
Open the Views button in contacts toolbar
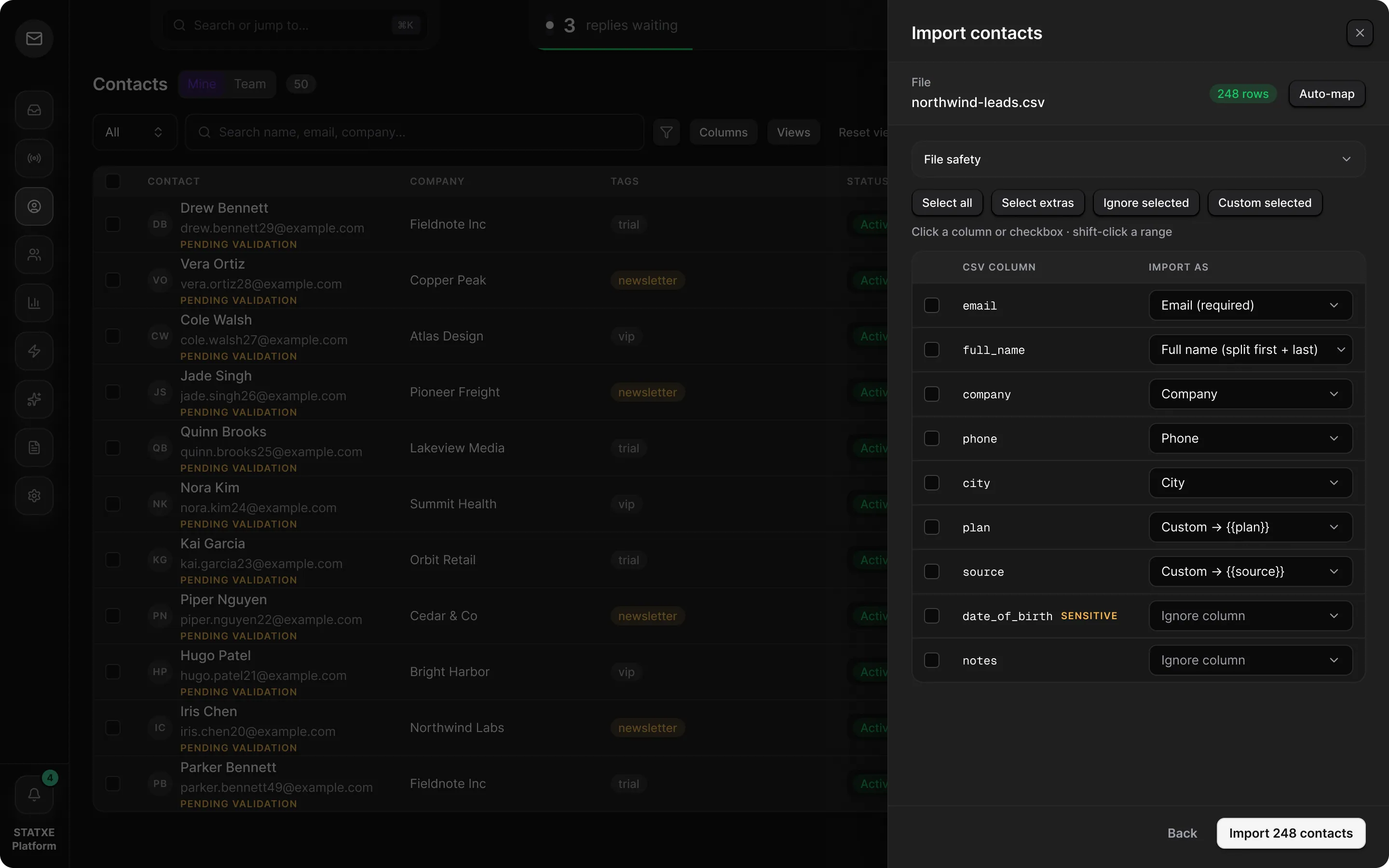(x=793, y=132)
